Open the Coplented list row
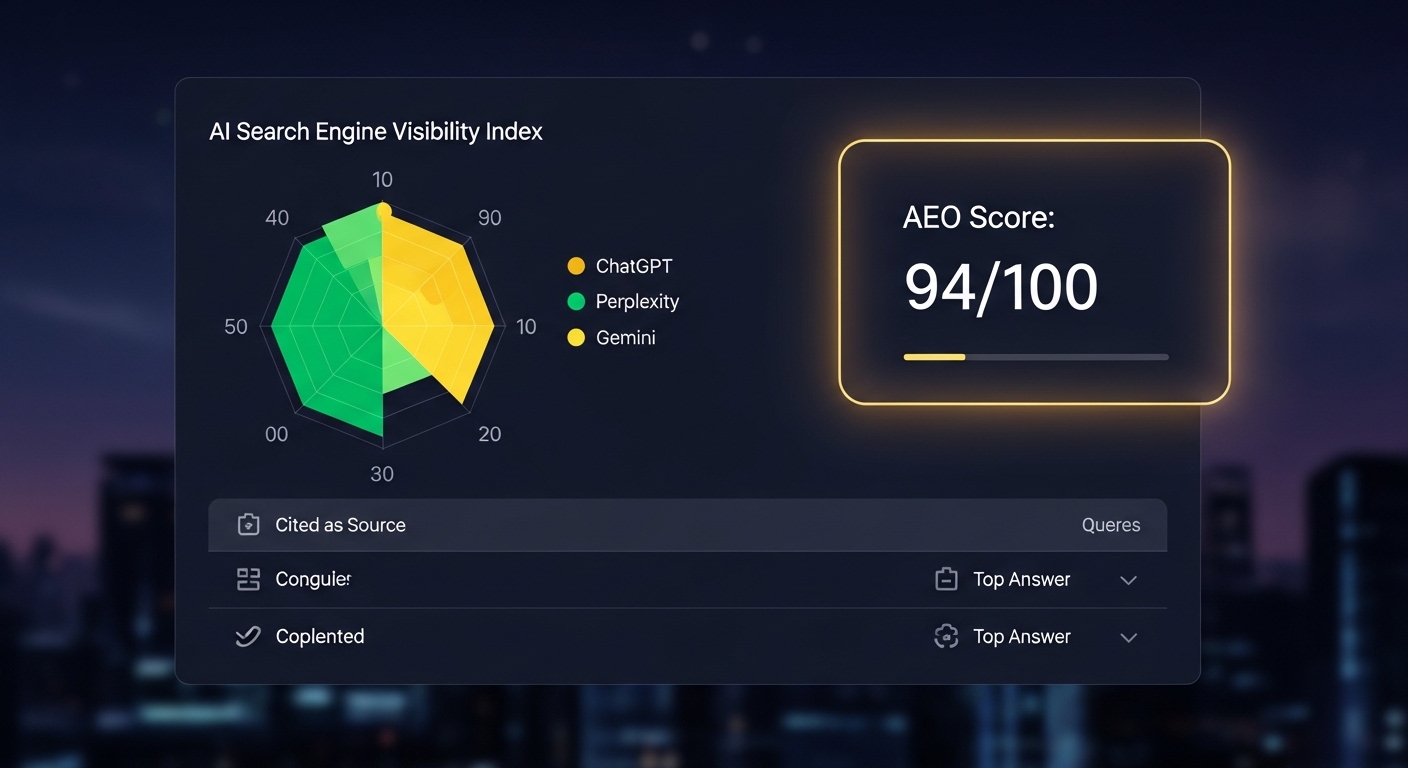This screenshot has width=1408, height=768. (x=687, y=636)
